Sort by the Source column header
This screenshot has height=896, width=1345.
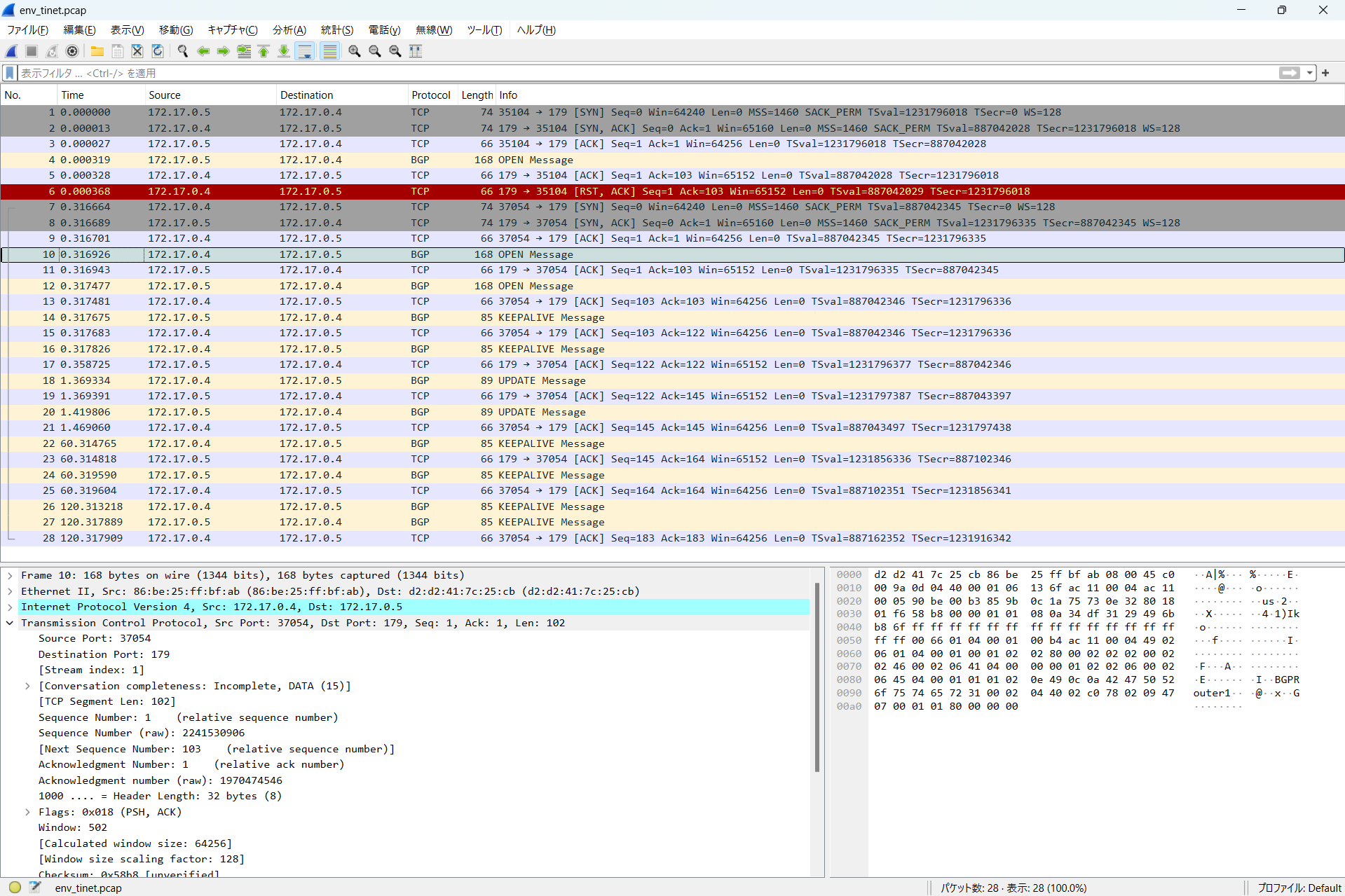210,95
